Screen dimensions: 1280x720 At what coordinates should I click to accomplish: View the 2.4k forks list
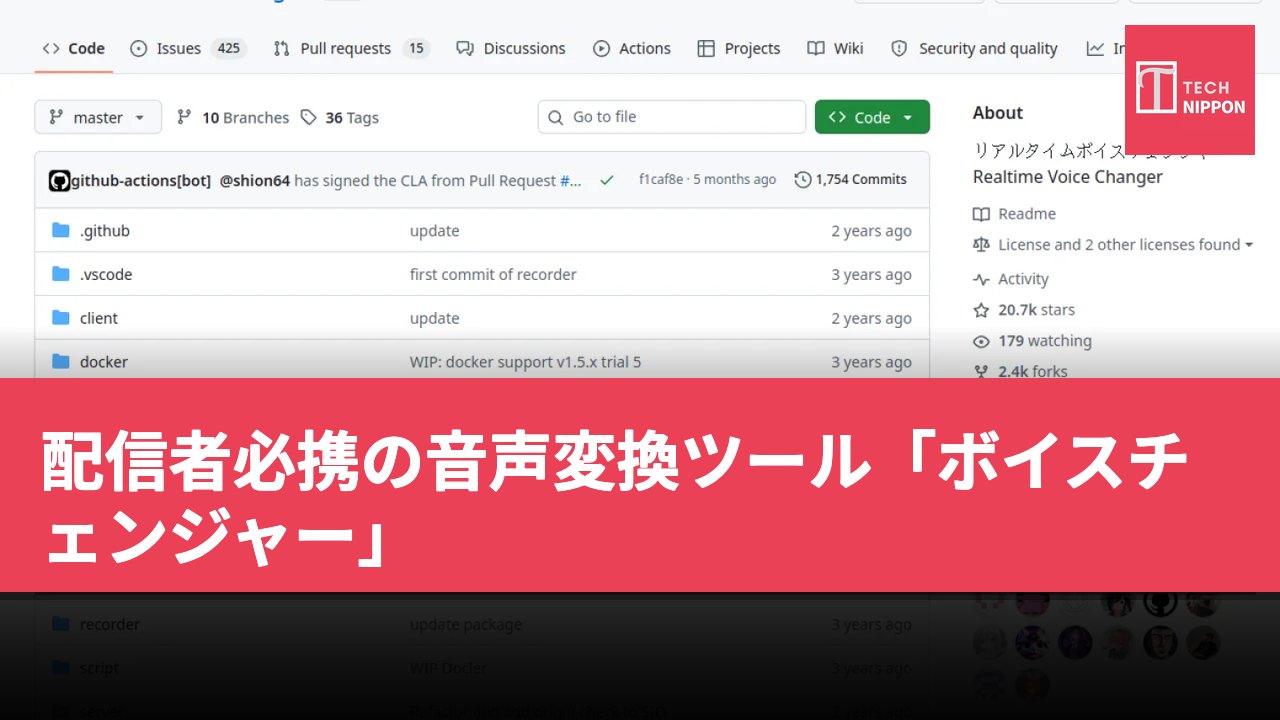[1021, 371]
